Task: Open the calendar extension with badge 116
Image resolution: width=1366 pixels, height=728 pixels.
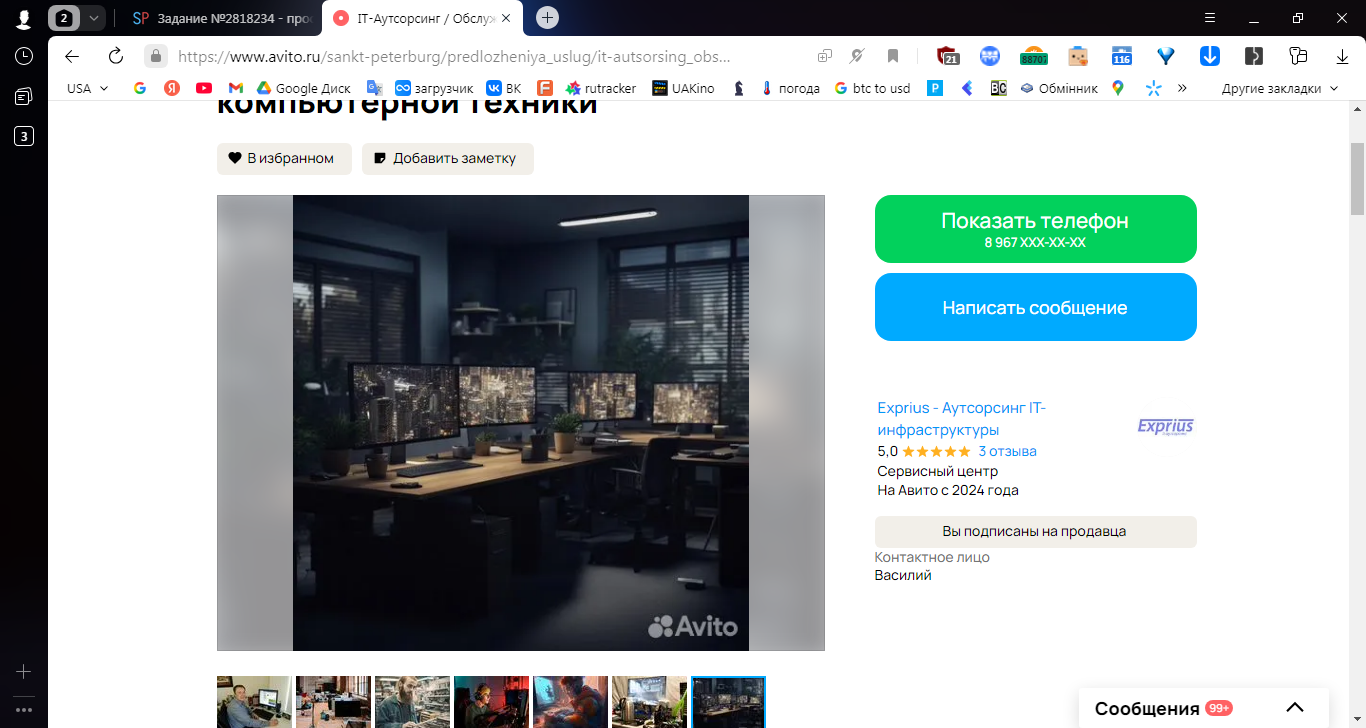Action: tap(1122, 56)
